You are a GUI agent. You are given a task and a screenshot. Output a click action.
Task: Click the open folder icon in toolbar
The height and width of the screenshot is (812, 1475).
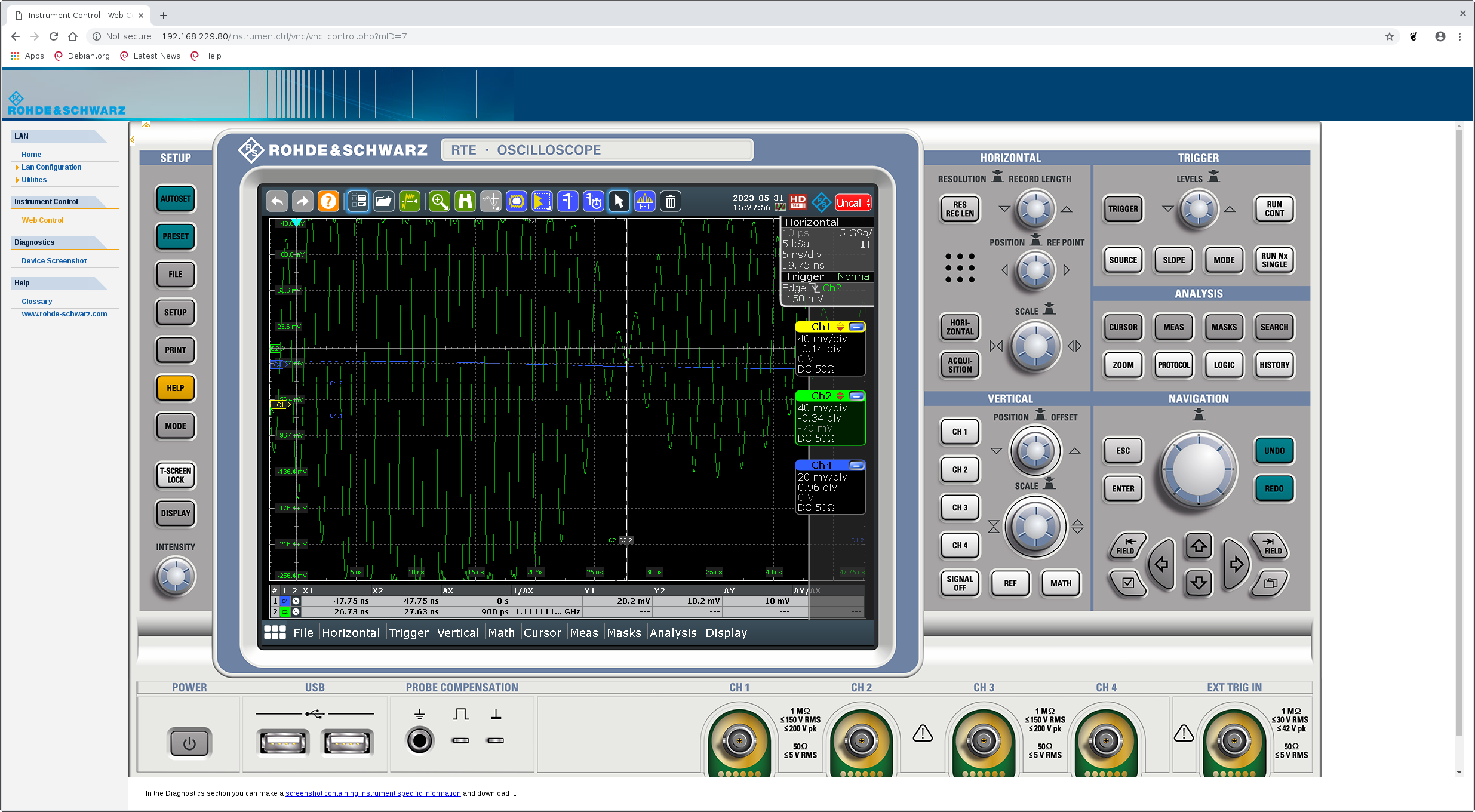[383, 202]
